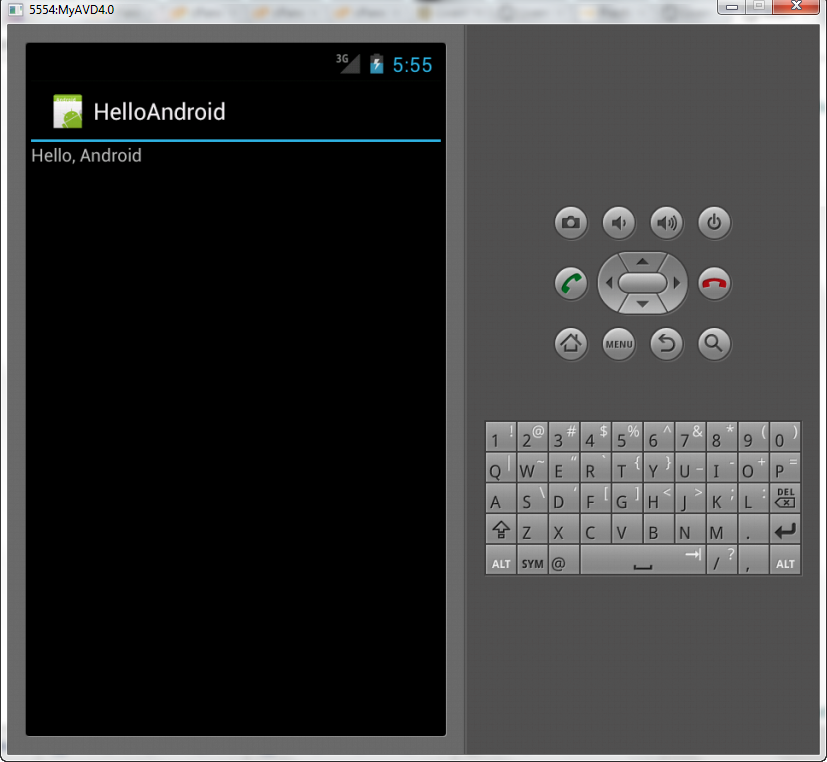Open the MENU hardware button
This screenshot has height=762, width=827.
619,344
